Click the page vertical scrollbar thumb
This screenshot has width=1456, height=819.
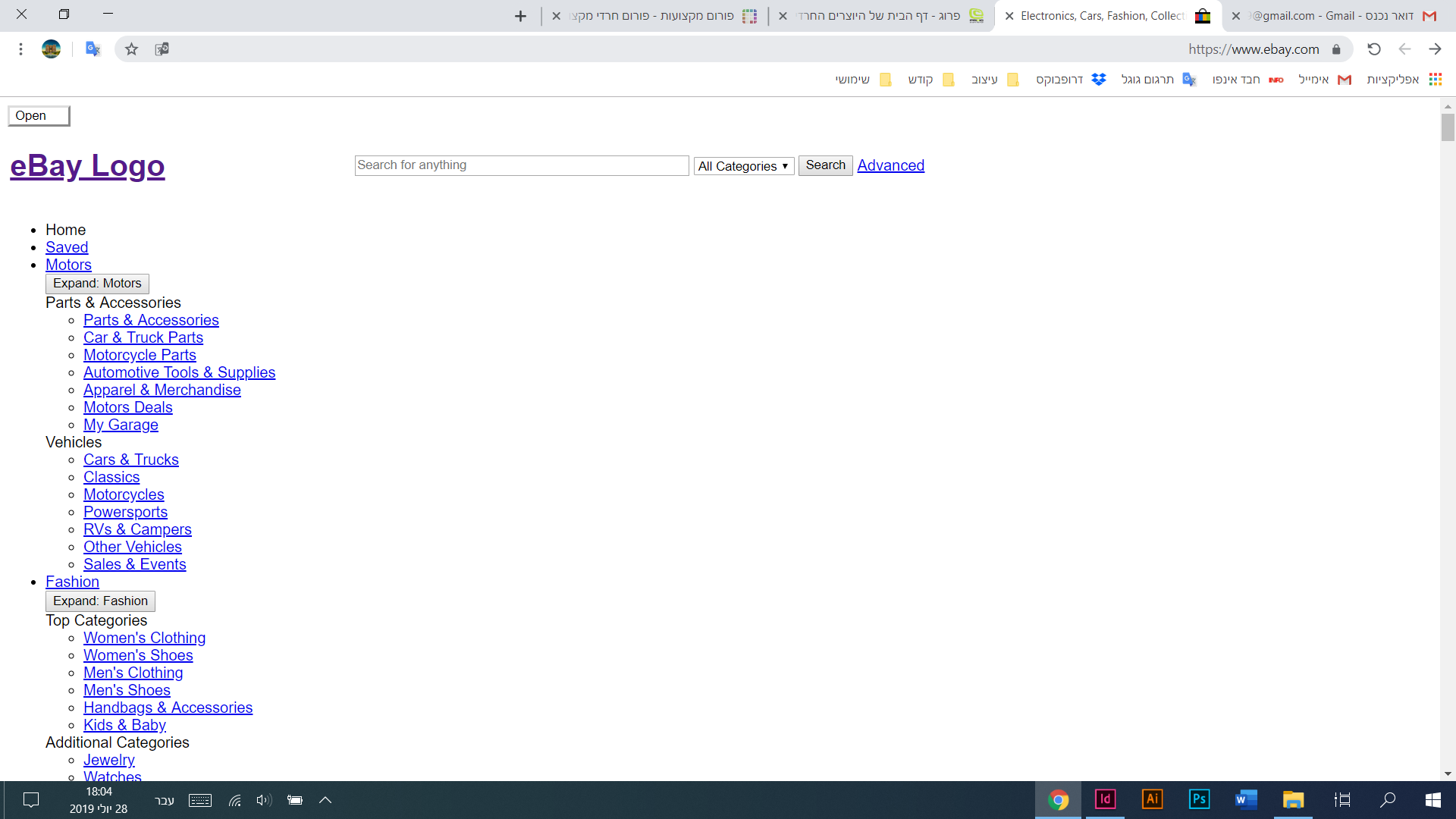pos(1448,127)
